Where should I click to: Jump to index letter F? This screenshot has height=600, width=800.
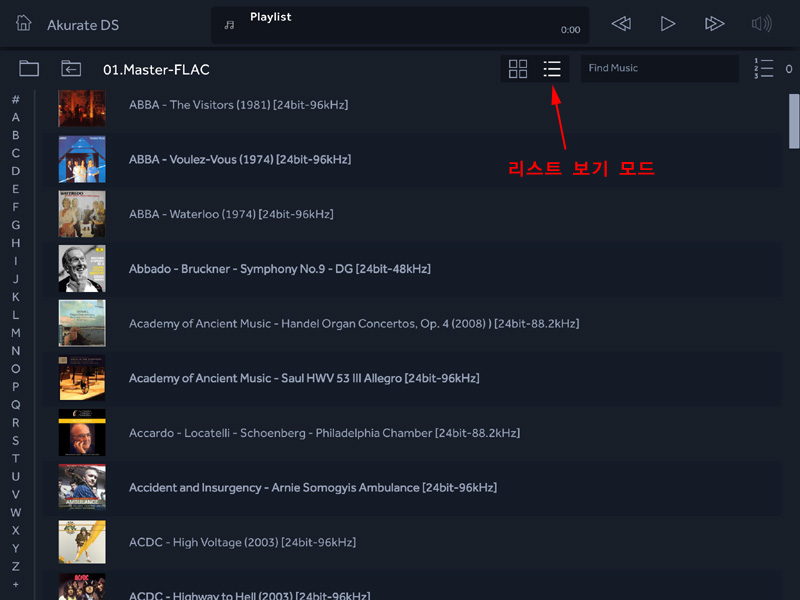click(16, 207)
